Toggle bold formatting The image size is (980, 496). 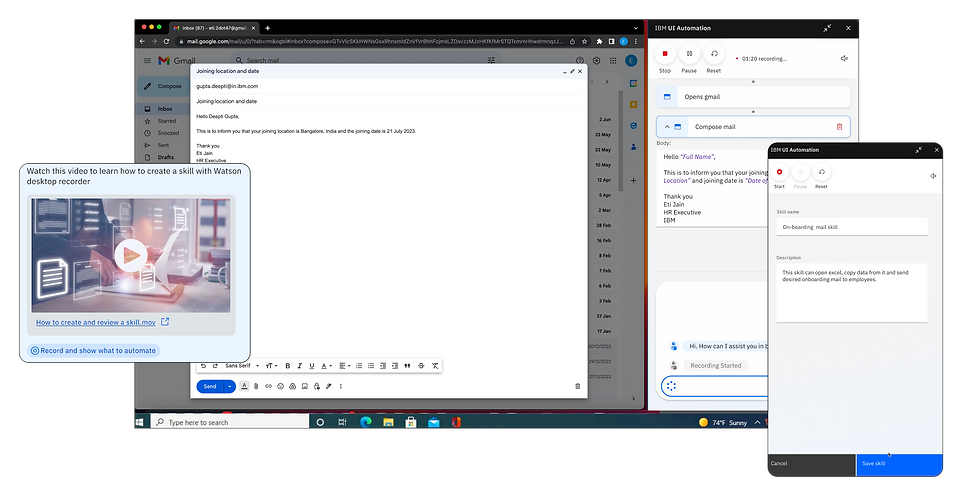point(288,366)
